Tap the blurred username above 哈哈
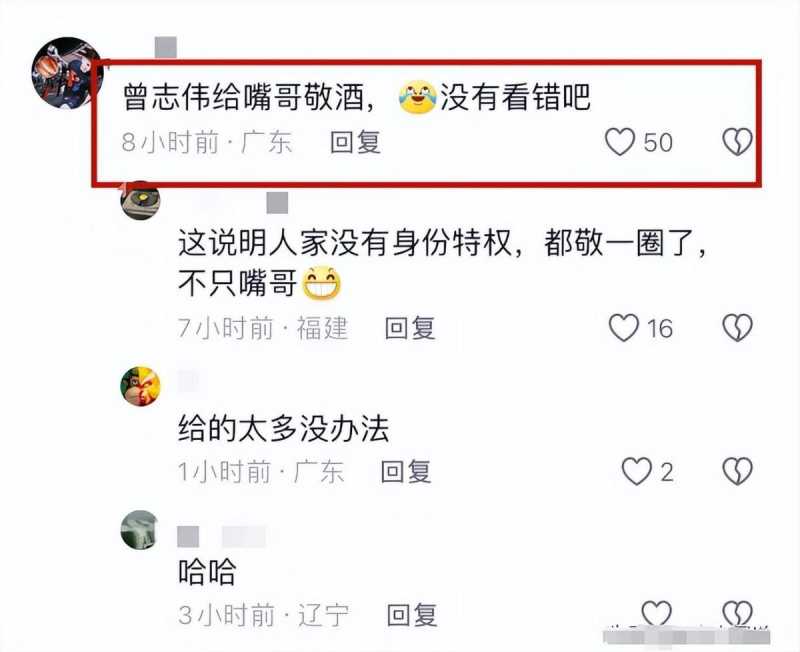 click(x=222, y=537)
